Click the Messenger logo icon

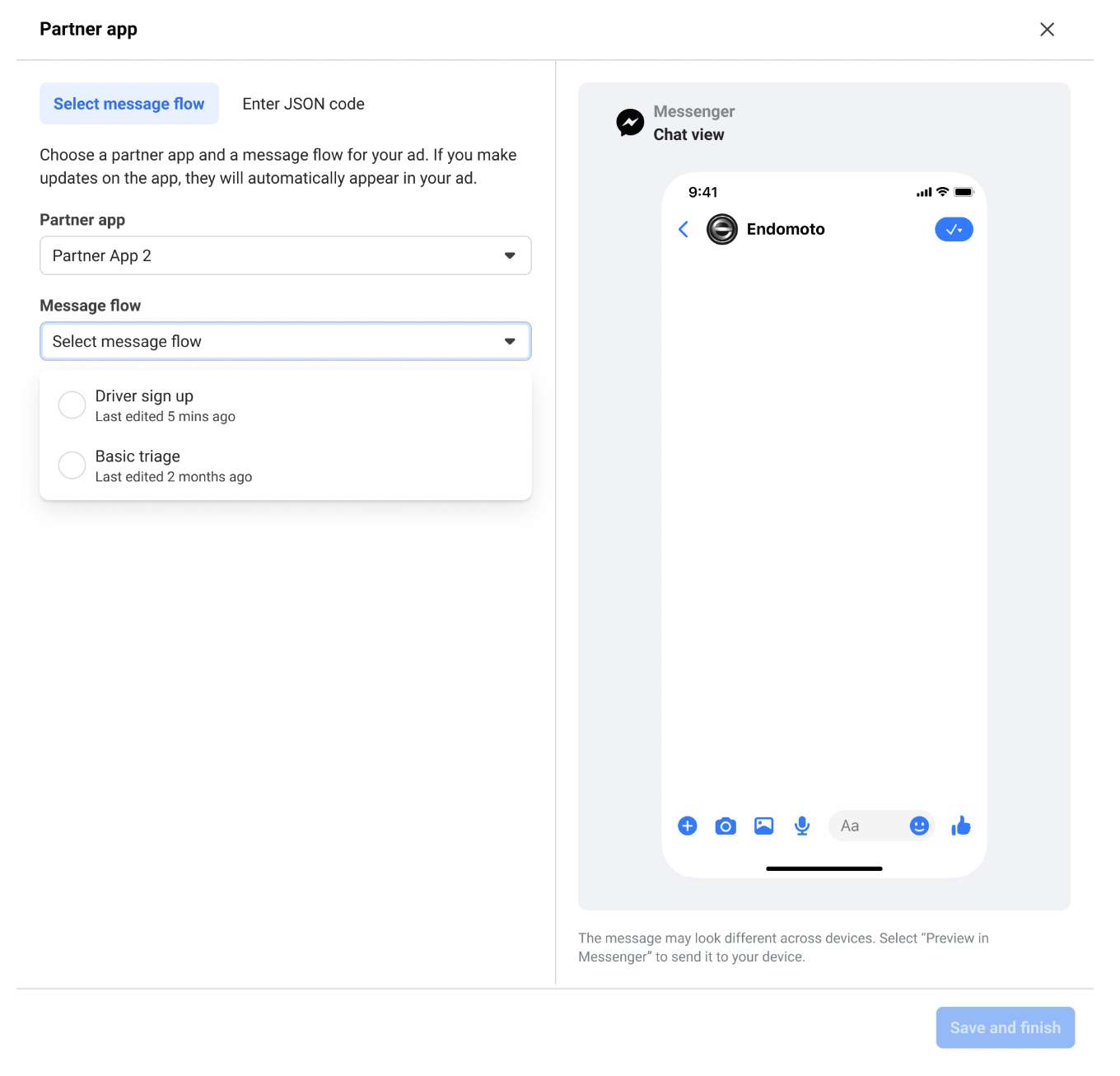(631, 123)
